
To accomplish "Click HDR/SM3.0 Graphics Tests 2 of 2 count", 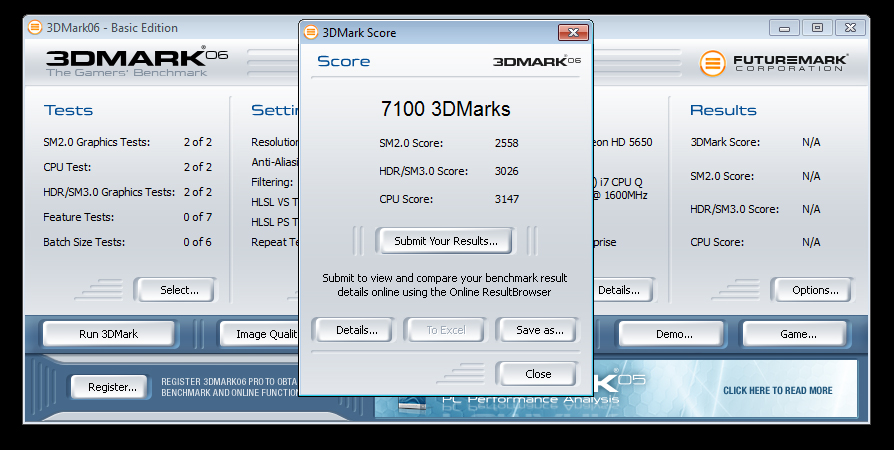I will point(197,192).
